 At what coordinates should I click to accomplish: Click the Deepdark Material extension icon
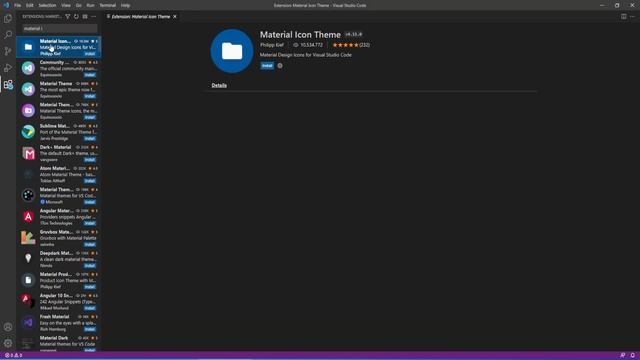(x=28, y=259)
